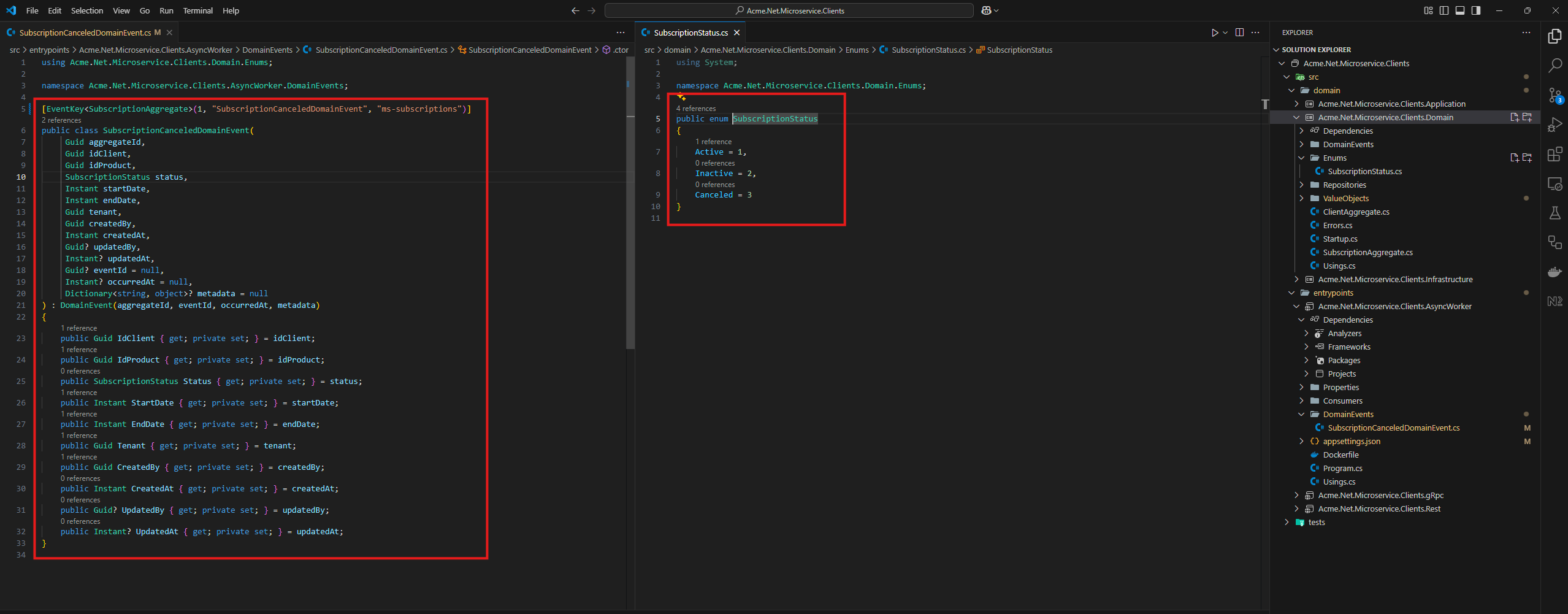Open the Docker view in activity bar
This screenshot has height=614, width=1568.
tap(1555, 272)
